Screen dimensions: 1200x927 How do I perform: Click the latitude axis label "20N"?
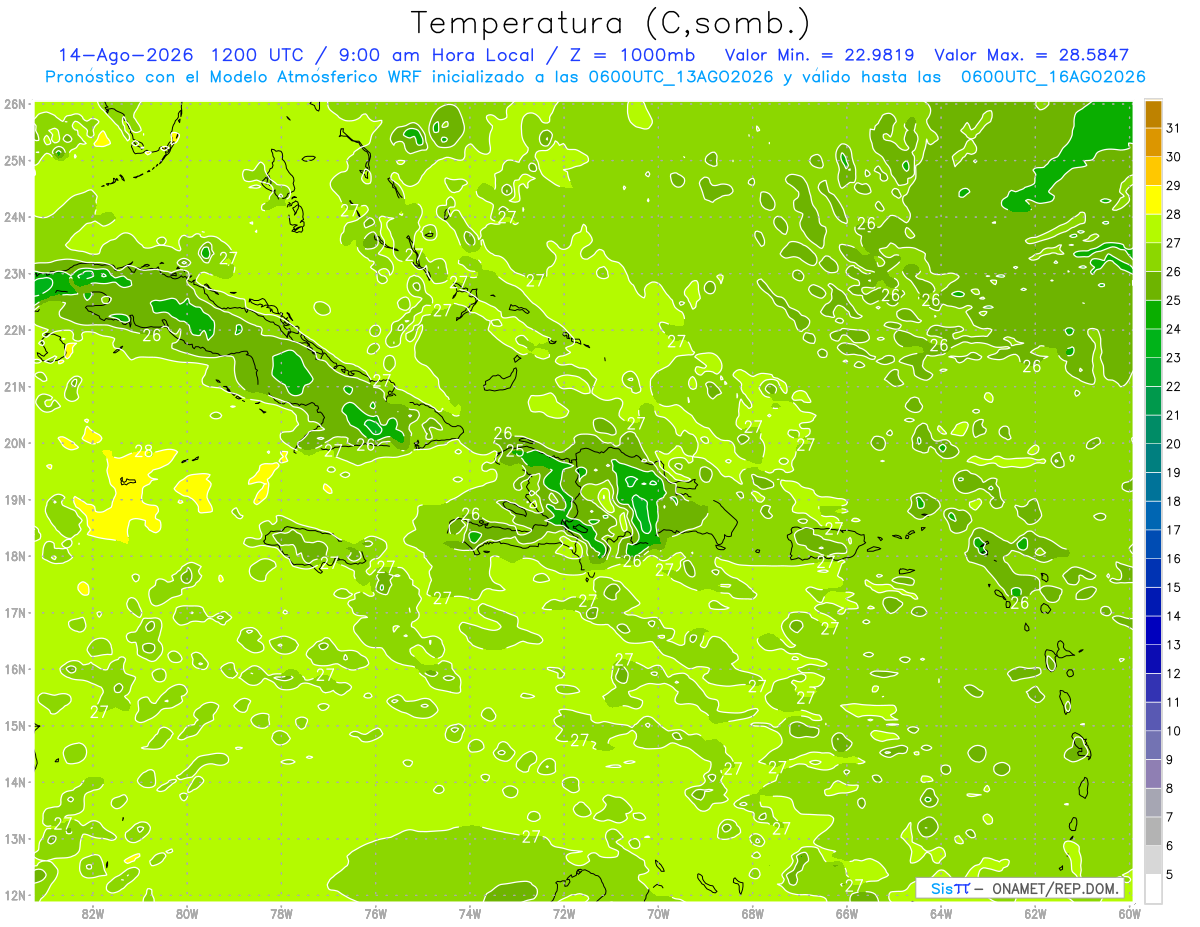[x=14, y=443]
